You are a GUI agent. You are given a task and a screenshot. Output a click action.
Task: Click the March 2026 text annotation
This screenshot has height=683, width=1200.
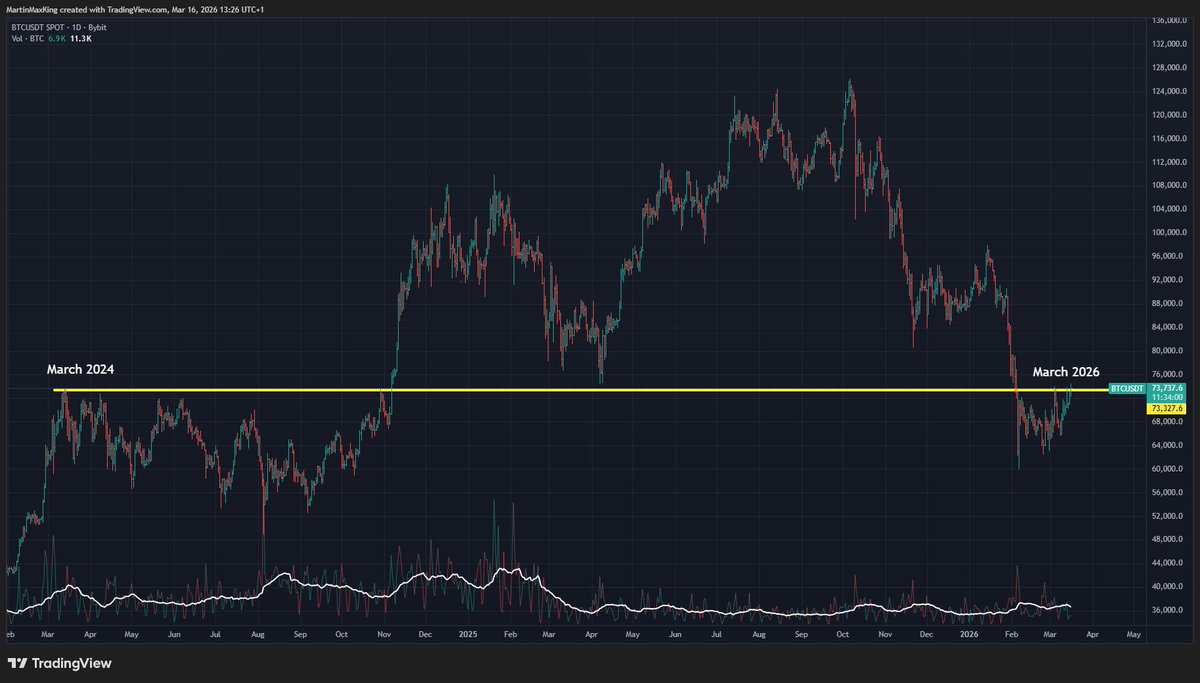tap(1066, 372)
